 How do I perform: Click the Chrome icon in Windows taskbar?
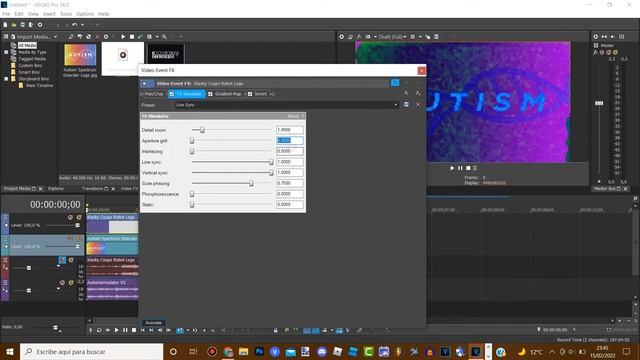coord(228,351)
